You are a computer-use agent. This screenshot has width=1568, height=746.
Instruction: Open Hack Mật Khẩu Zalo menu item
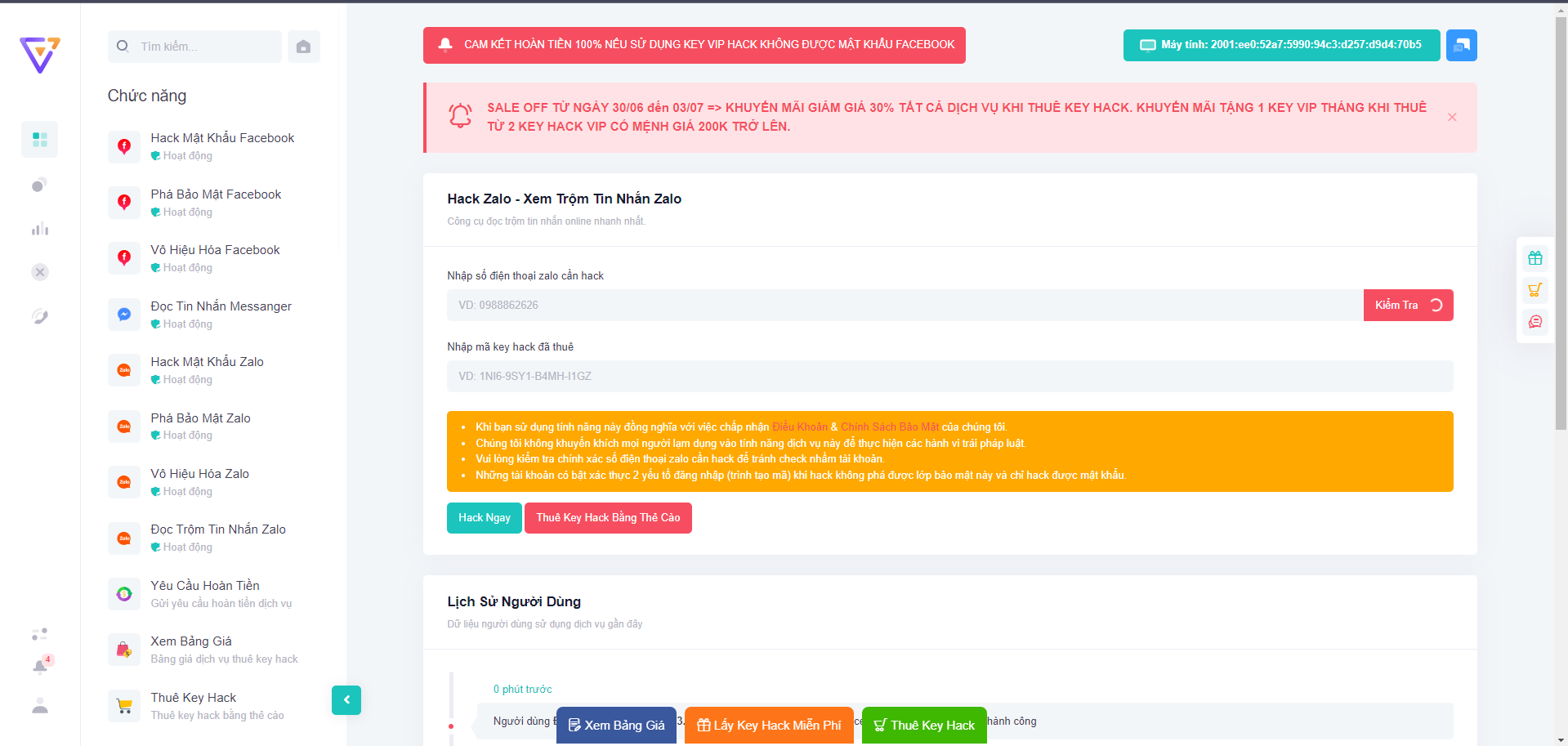[207, 362]
